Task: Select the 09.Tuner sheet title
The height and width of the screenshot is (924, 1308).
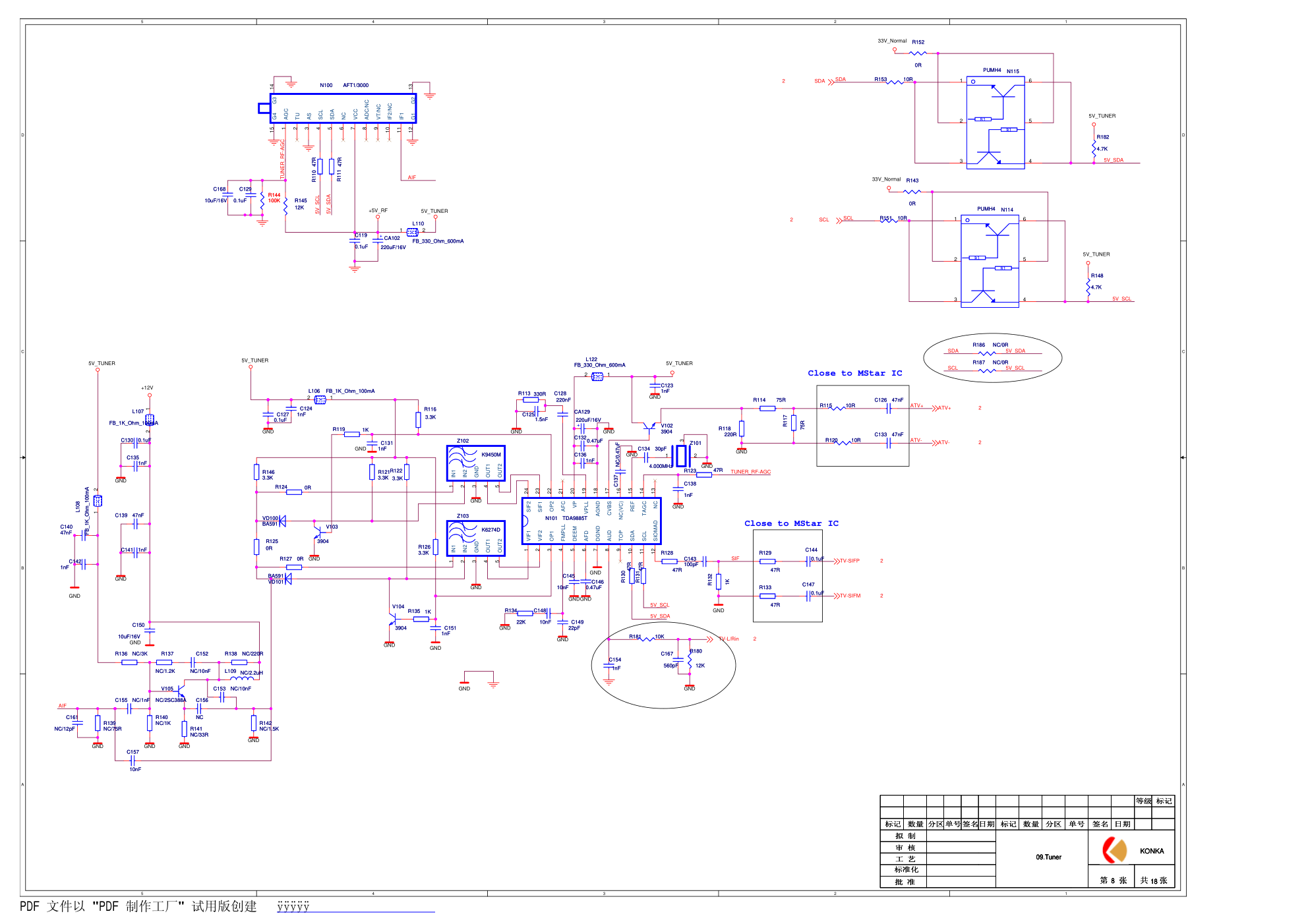Action: click(1048, 857)
